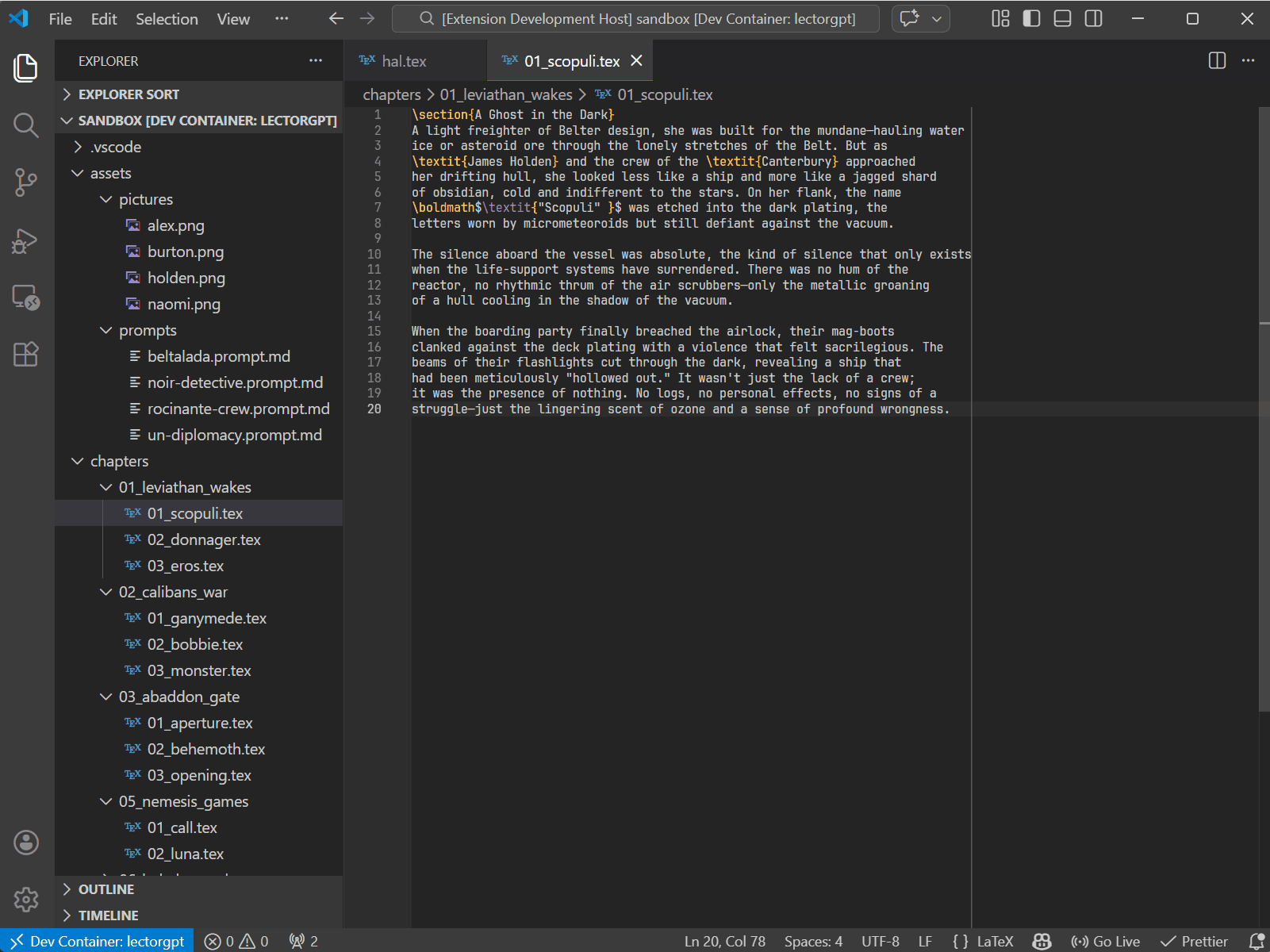Open the File menu
The image size is (1270, 952).
[60, 19]
